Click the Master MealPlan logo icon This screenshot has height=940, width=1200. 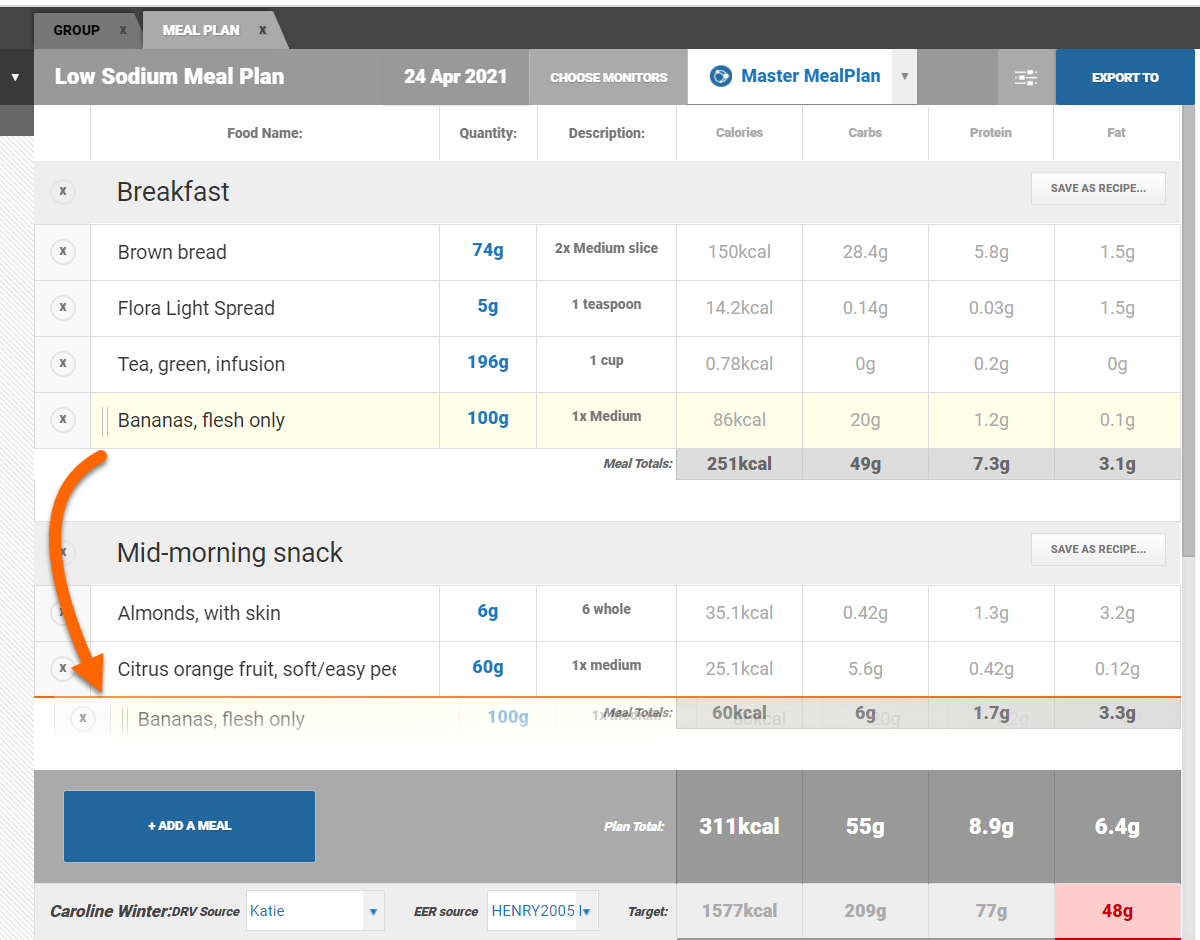[x=720, y=76]
